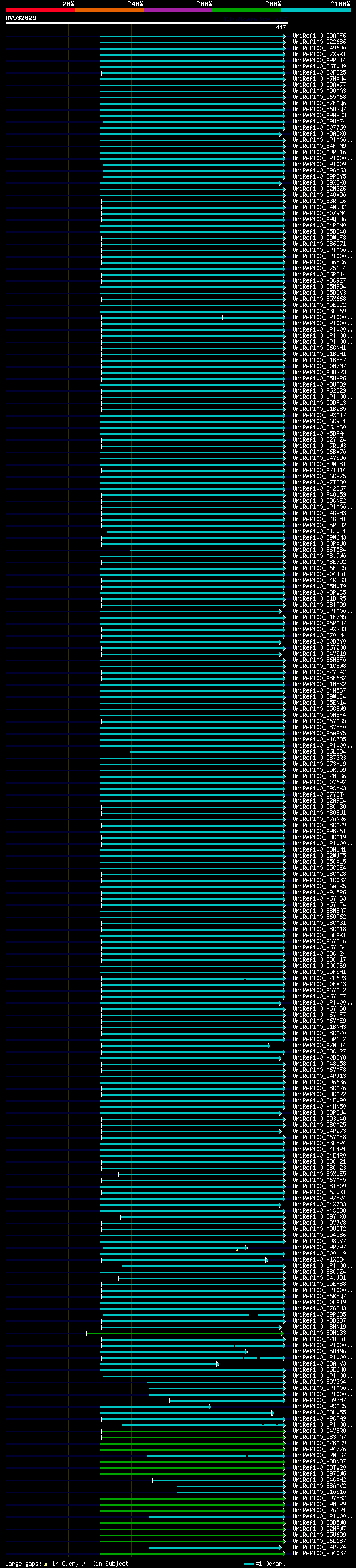
Task: Click the query name AV532629
Action: (x=21, y=18)
